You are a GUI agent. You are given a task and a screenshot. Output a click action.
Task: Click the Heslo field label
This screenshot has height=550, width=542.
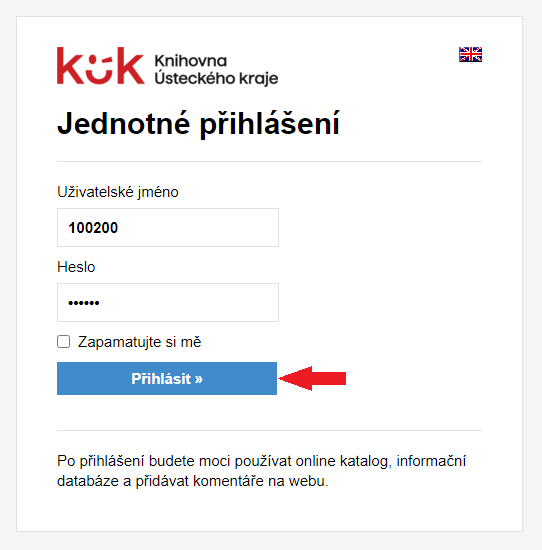point(76,267)
